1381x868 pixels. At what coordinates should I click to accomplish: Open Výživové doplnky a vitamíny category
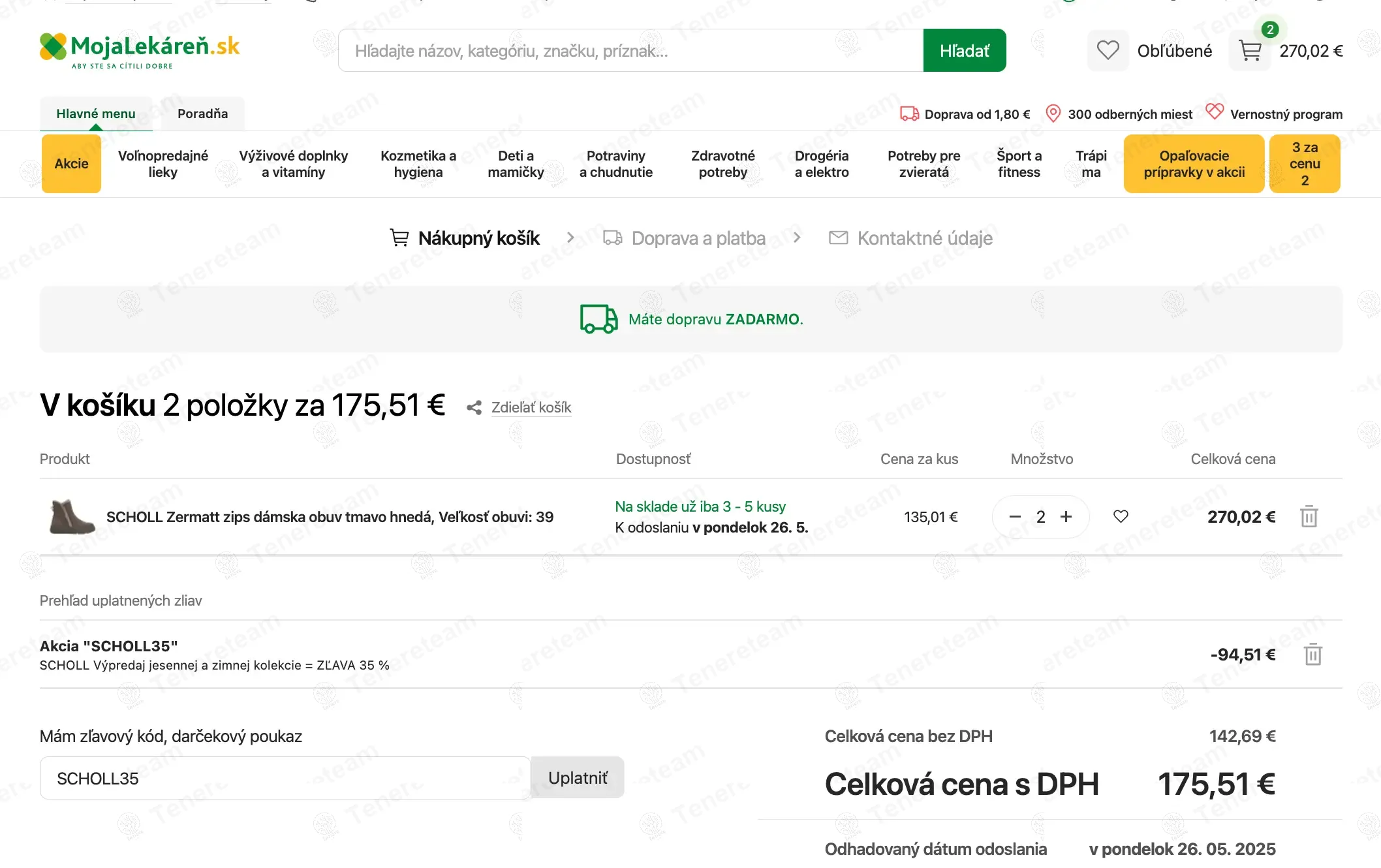click(294, 164)
